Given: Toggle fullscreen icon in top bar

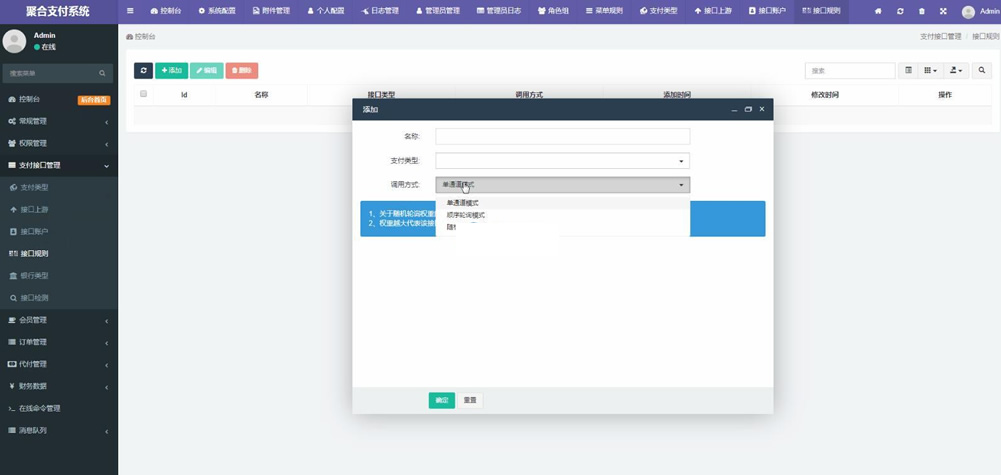Looking at the screenshot, I should [943, 11].
